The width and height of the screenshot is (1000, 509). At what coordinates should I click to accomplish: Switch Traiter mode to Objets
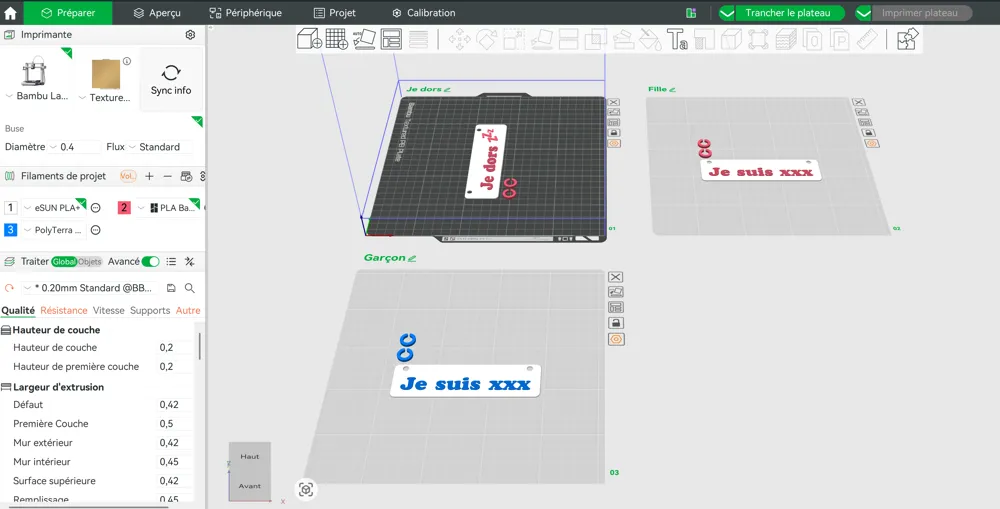tap(90, 262)
